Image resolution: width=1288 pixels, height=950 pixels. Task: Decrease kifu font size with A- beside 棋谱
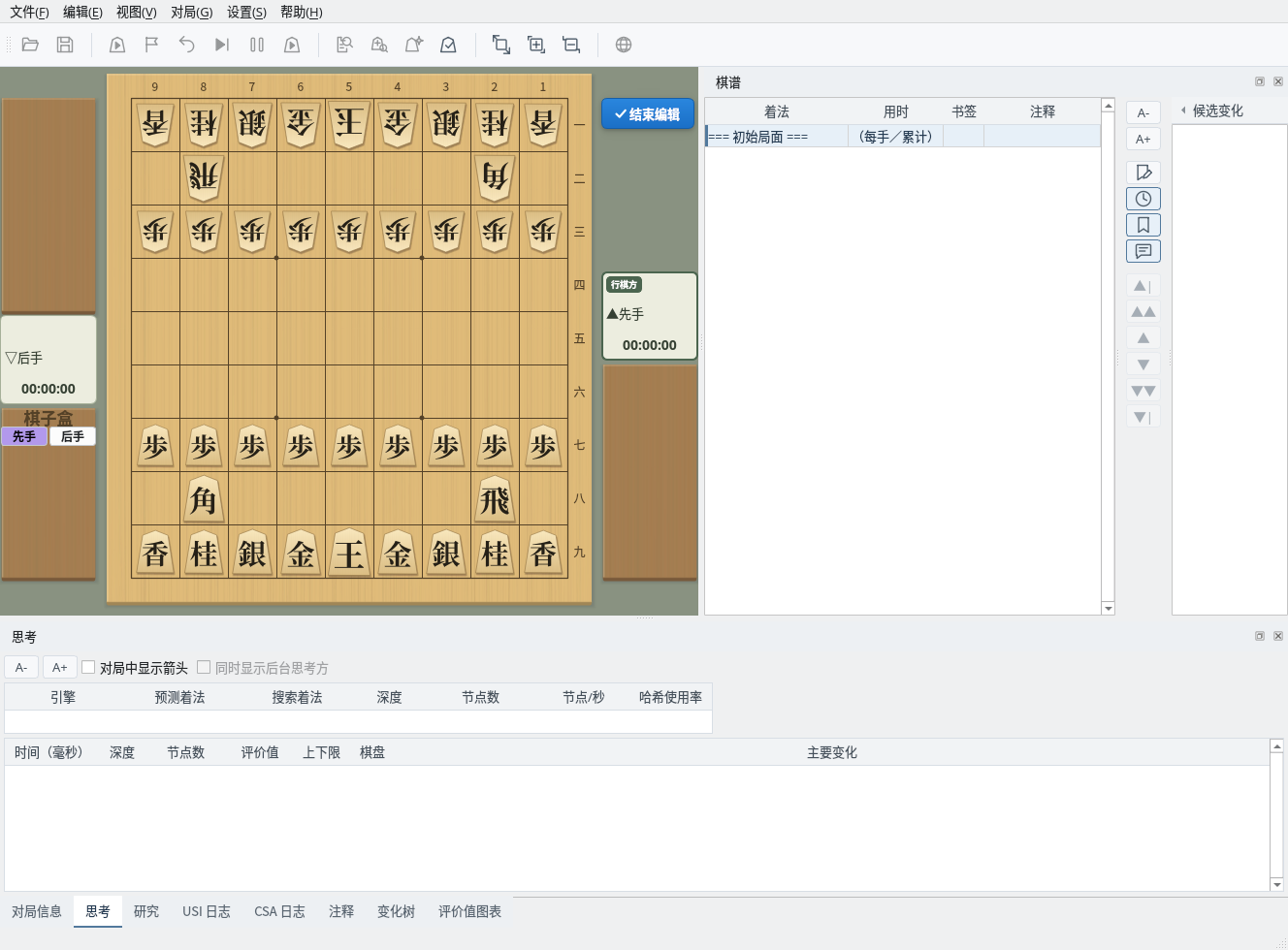pyautogui.click(x=1143, y=112)
